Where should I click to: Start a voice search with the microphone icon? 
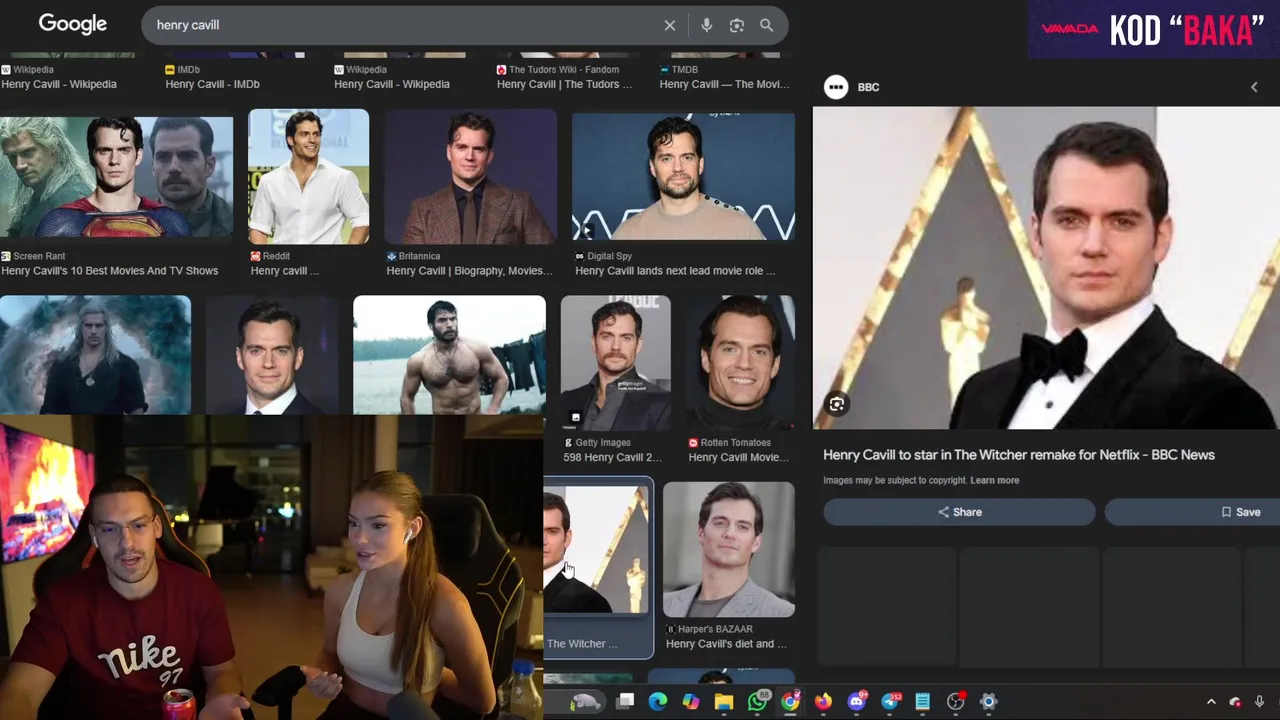706,25
